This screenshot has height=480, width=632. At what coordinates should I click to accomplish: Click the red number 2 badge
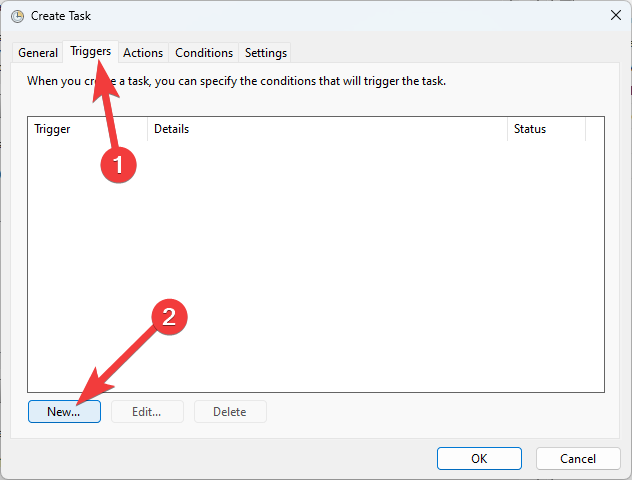click(169, 317)
